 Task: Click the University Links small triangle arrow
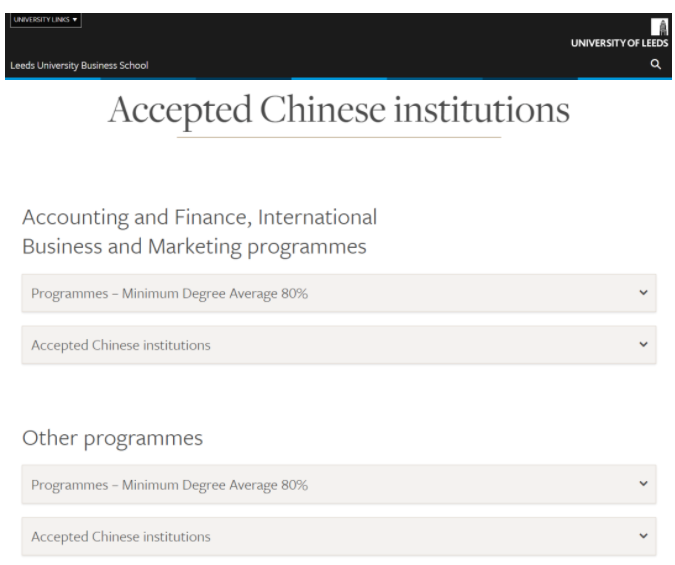pos(75,19)
